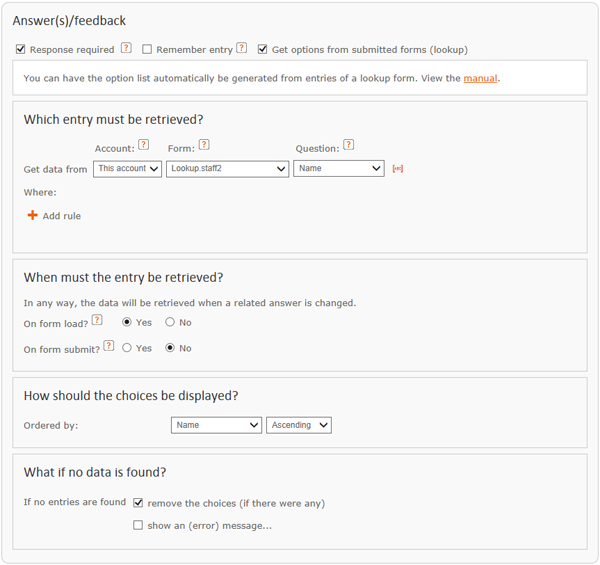Viewport: 600px width, 565px height.
Task: Open help icon next to On form submit
Action: click(x=109, y=346)
